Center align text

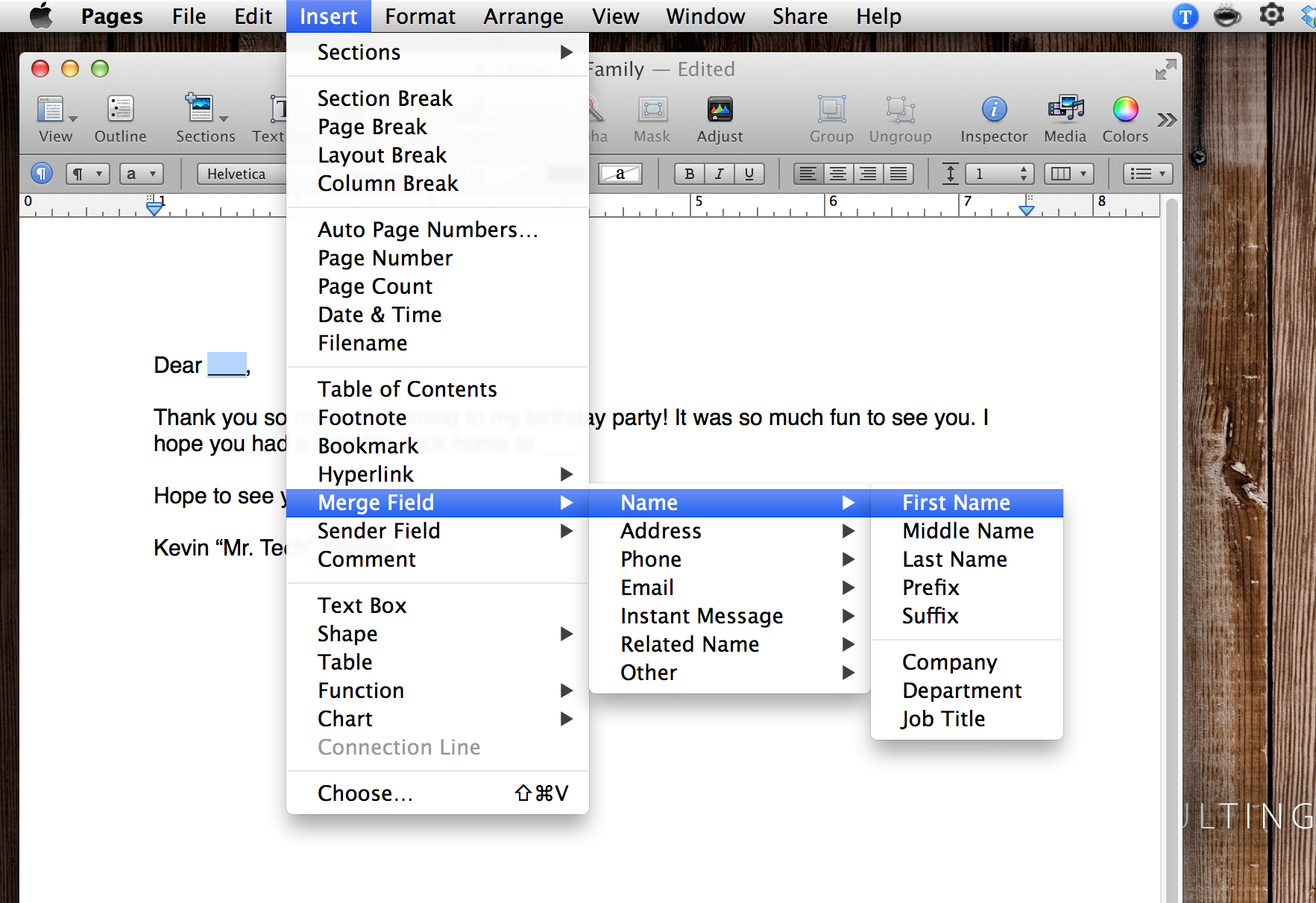(x=838, y=174)
